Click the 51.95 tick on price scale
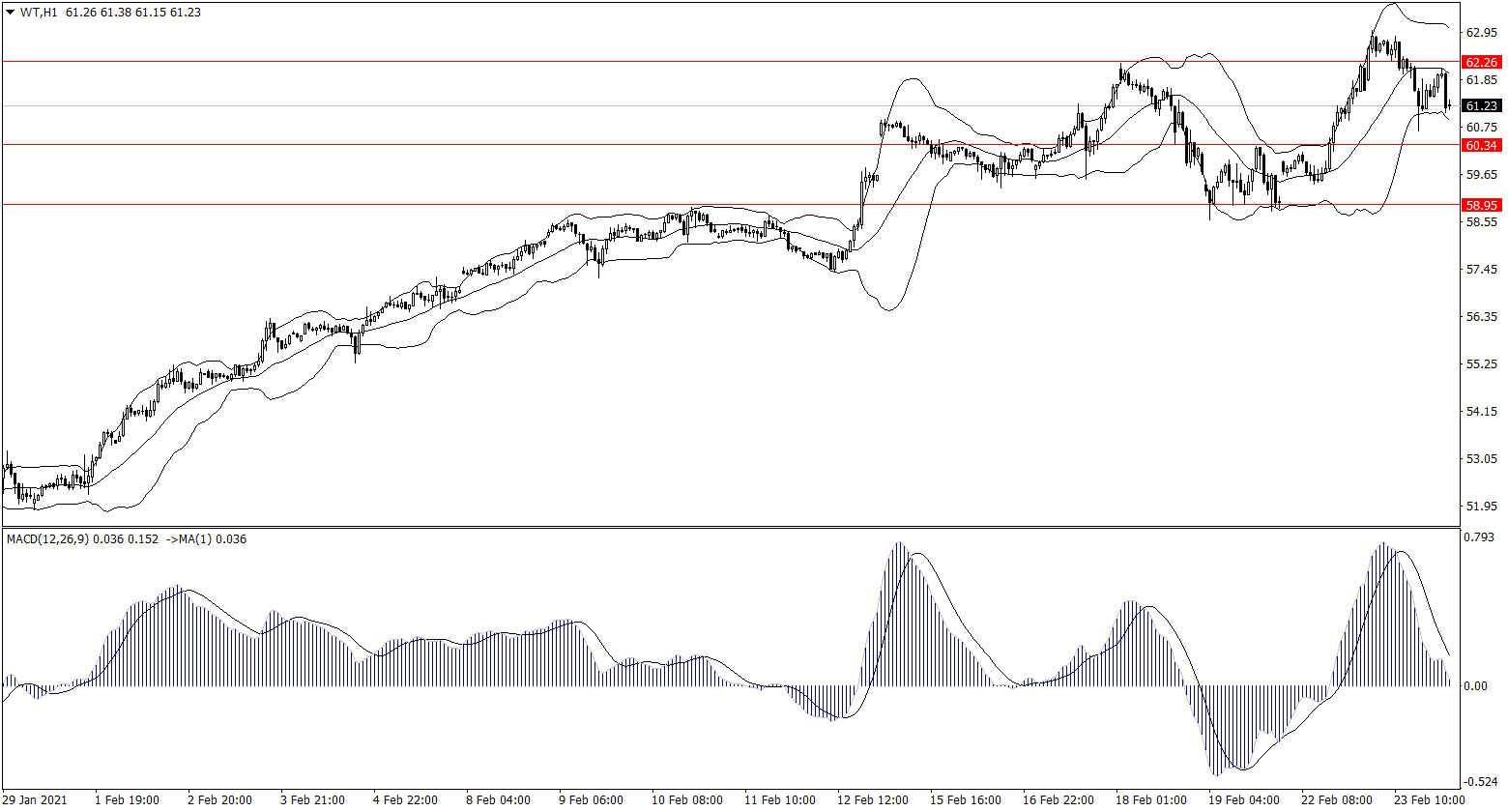The width and height of the screenshot is (1508, 812). click(1481, 507)
